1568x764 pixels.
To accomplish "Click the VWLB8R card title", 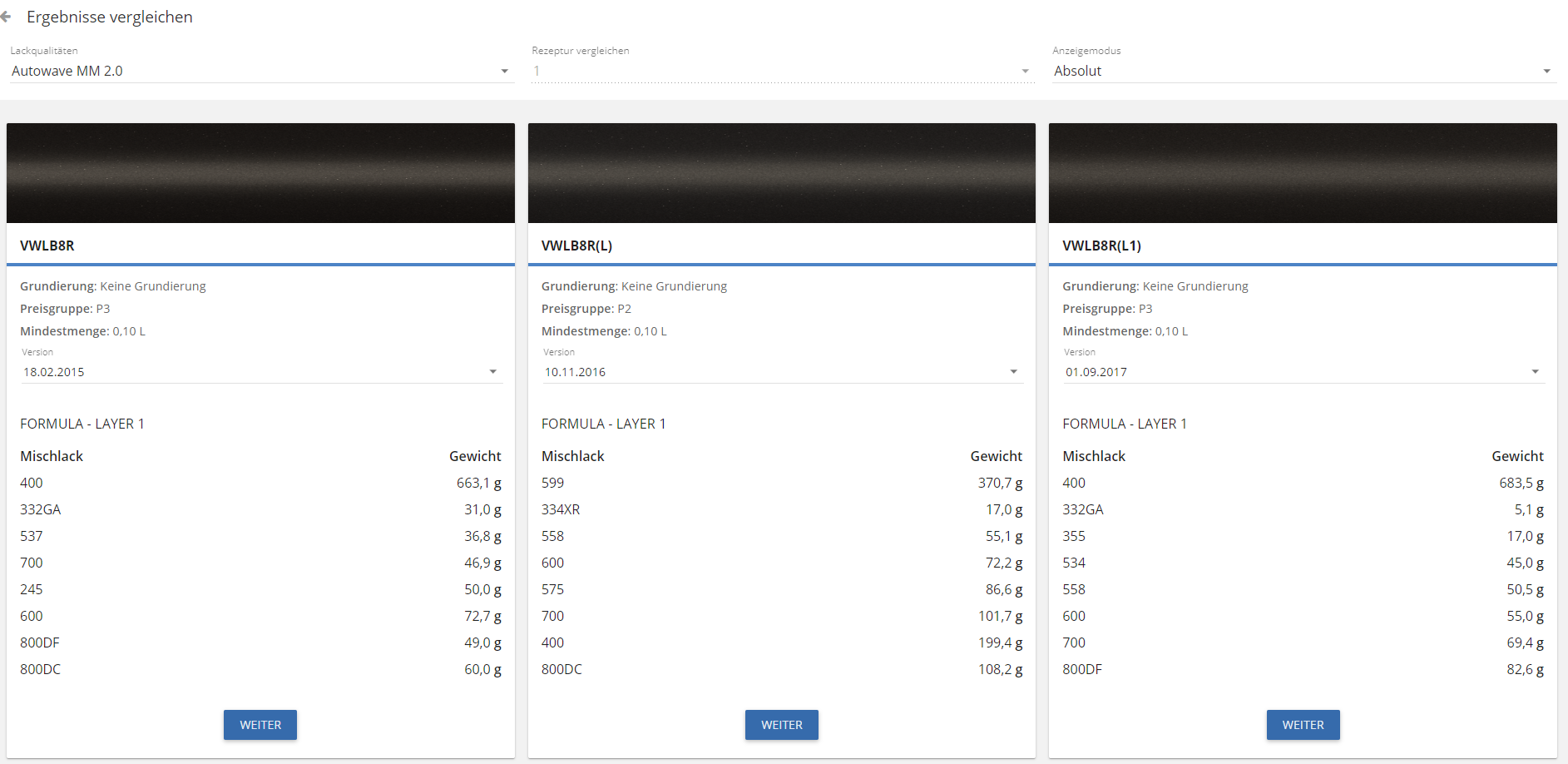I will point(47,246).
